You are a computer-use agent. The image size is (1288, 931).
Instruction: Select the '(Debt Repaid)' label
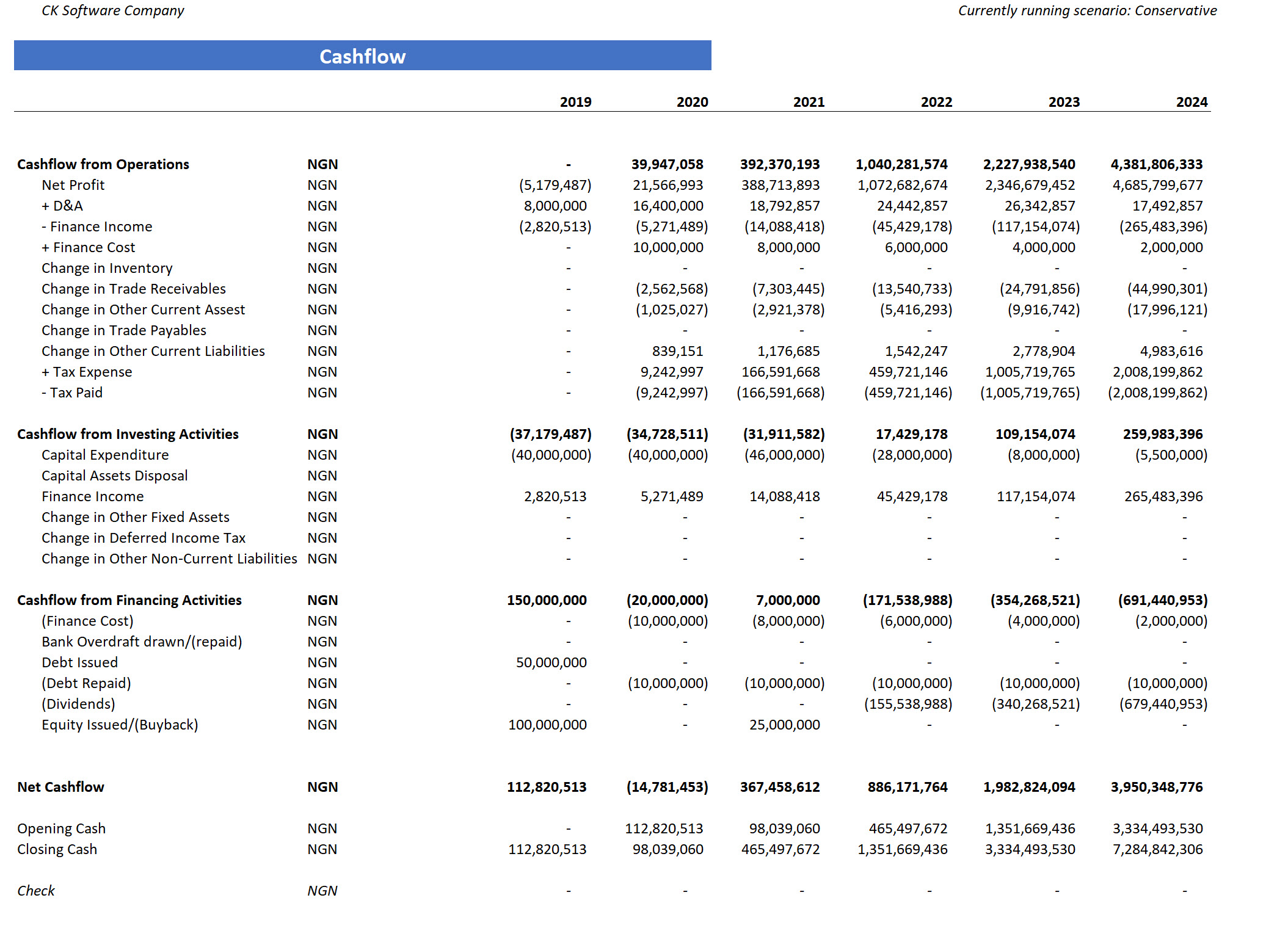86,683
